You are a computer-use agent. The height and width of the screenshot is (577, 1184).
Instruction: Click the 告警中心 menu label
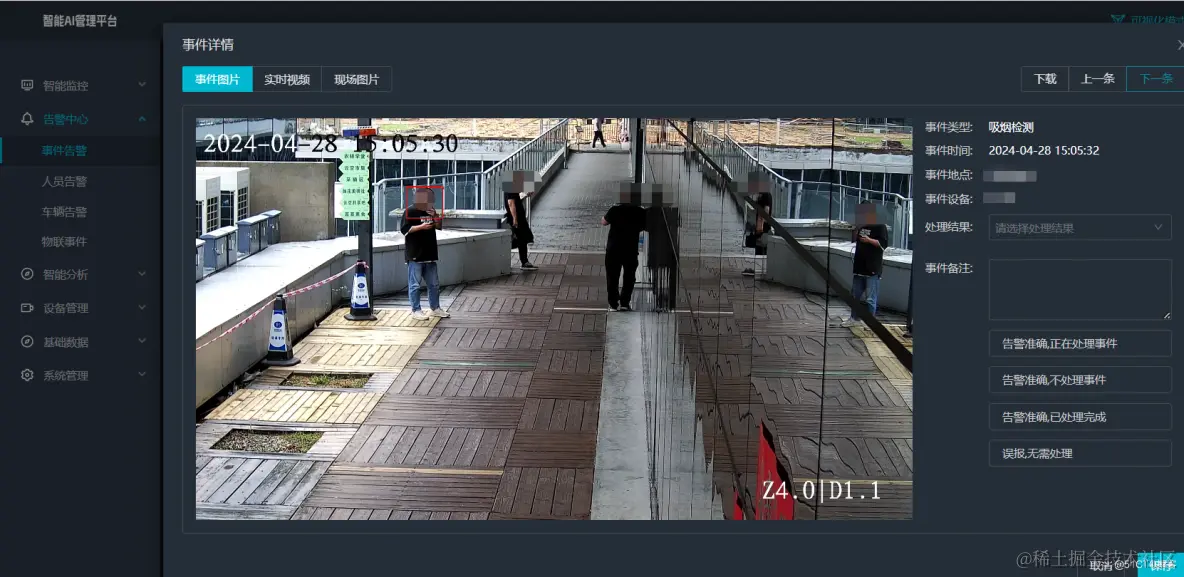coord(66,119)
